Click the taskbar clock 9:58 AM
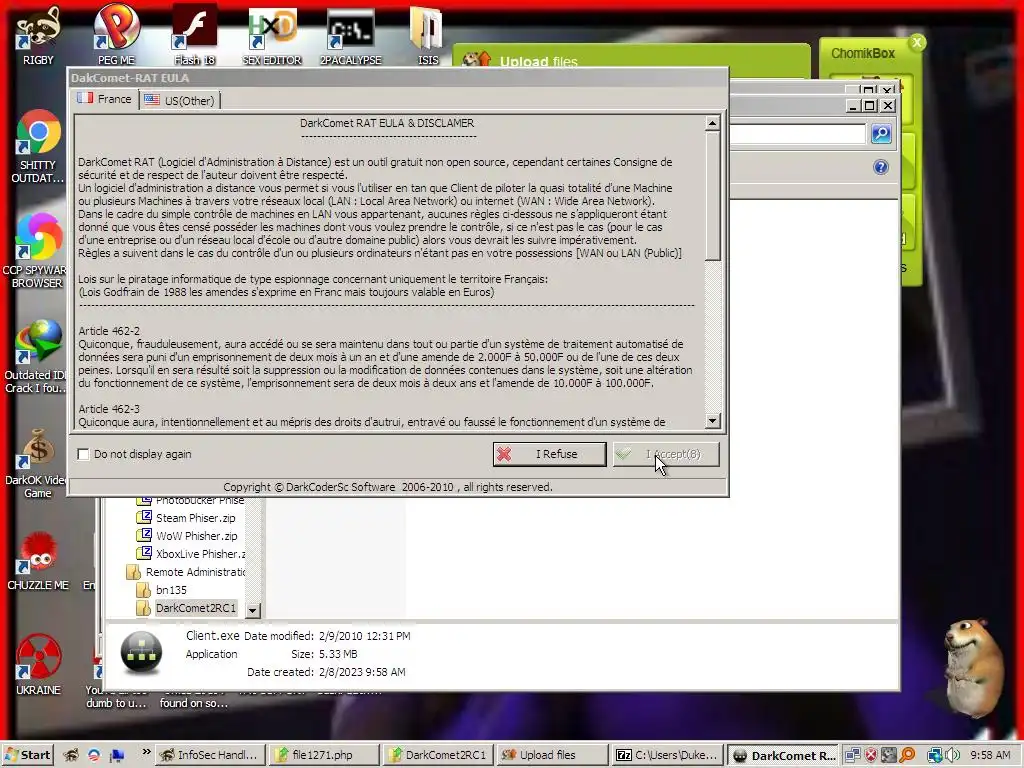 [990, 755]
